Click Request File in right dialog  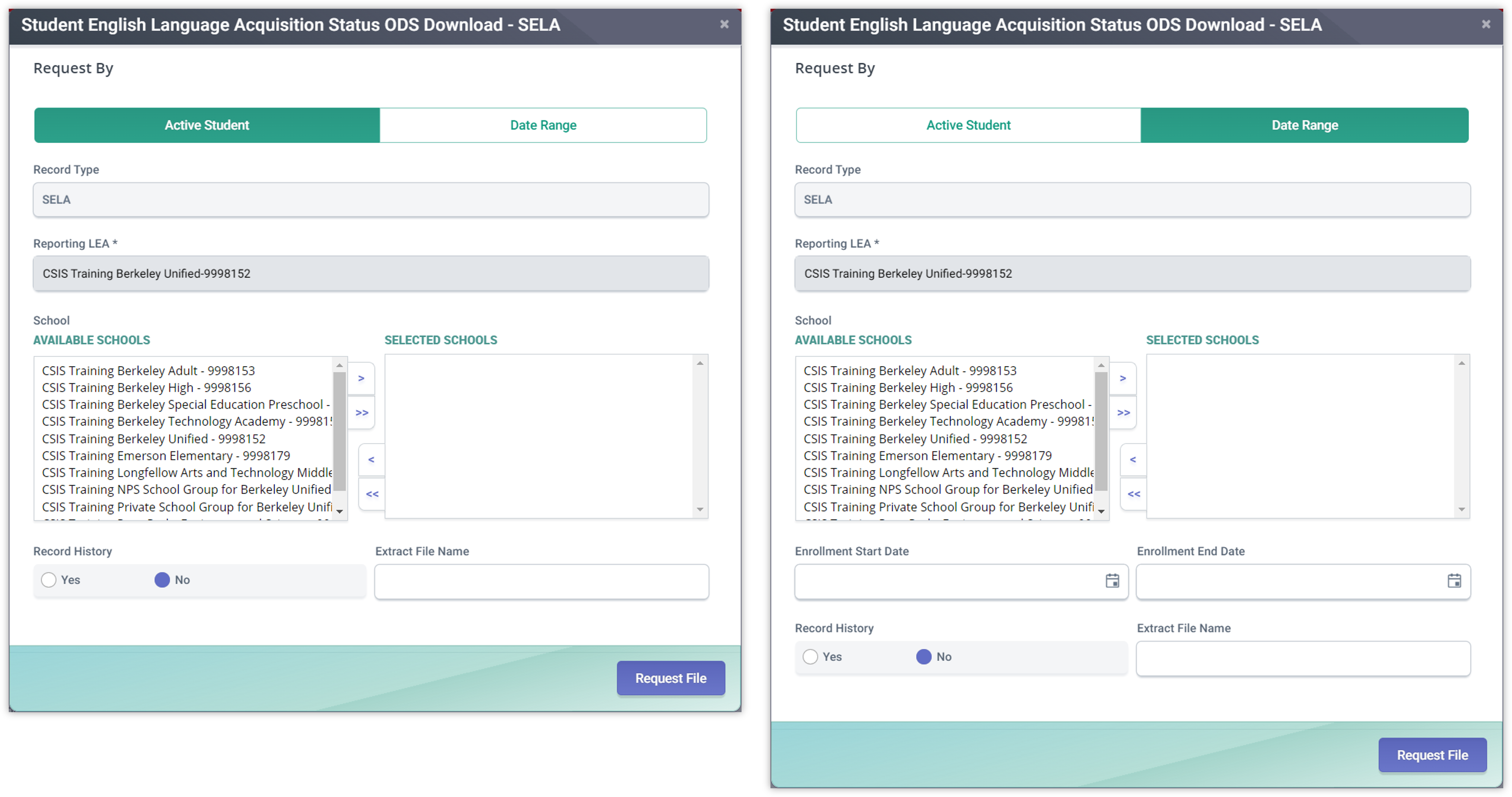click(1432, 756)
